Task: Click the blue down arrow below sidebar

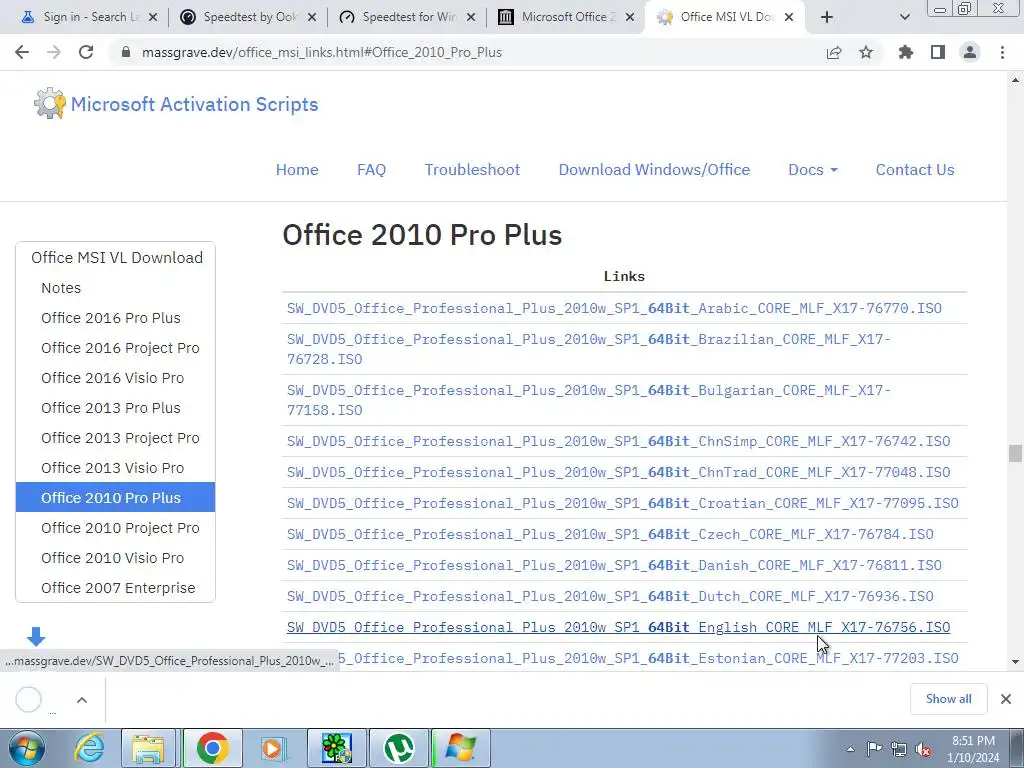Action: 36,636
